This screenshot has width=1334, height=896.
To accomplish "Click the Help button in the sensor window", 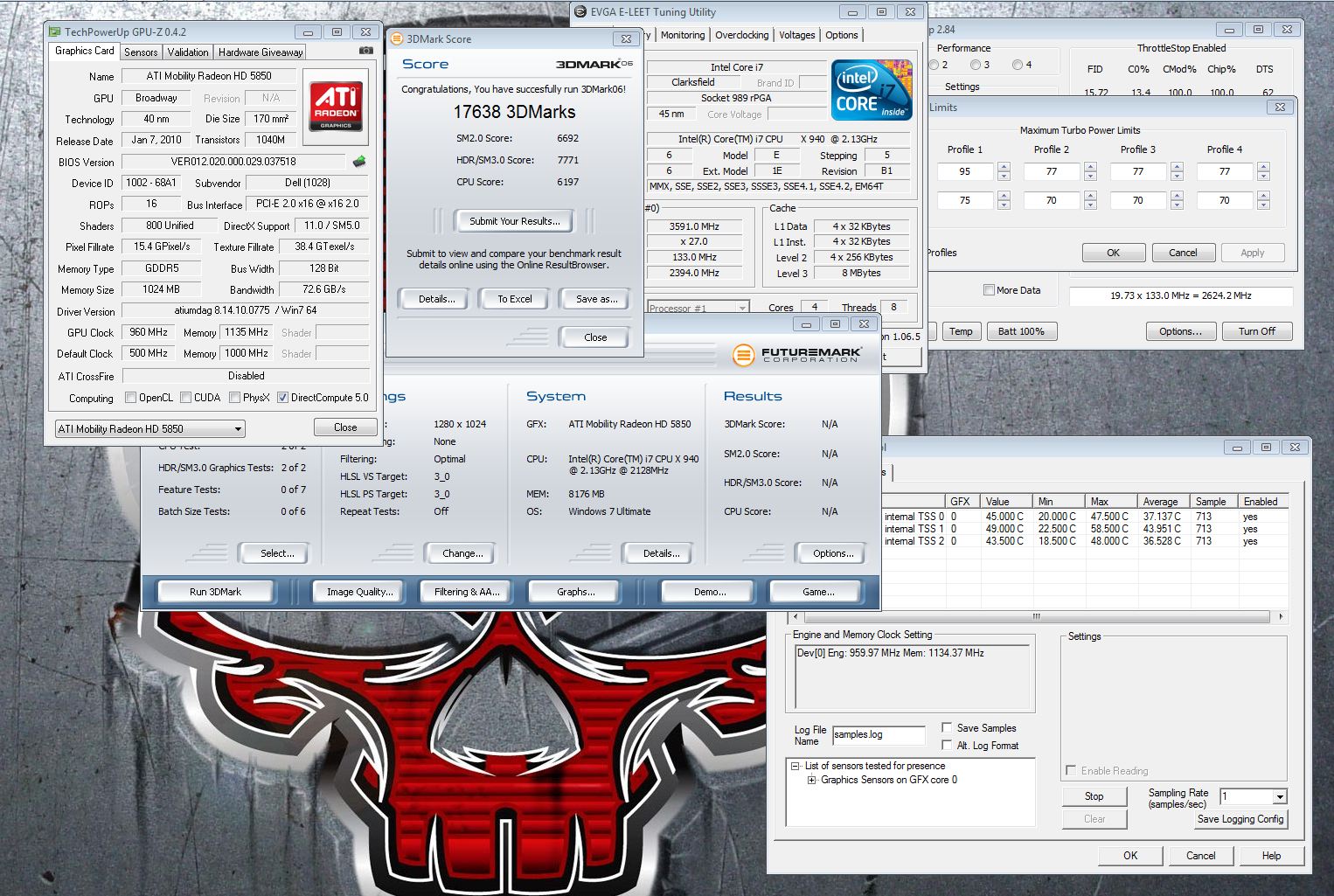I will coord(1271,856).
